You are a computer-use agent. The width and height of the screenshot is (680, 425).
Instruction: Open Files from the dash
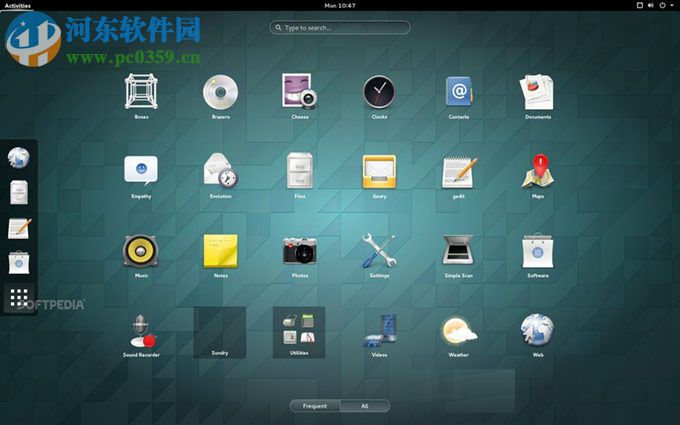tap(19, 192)
